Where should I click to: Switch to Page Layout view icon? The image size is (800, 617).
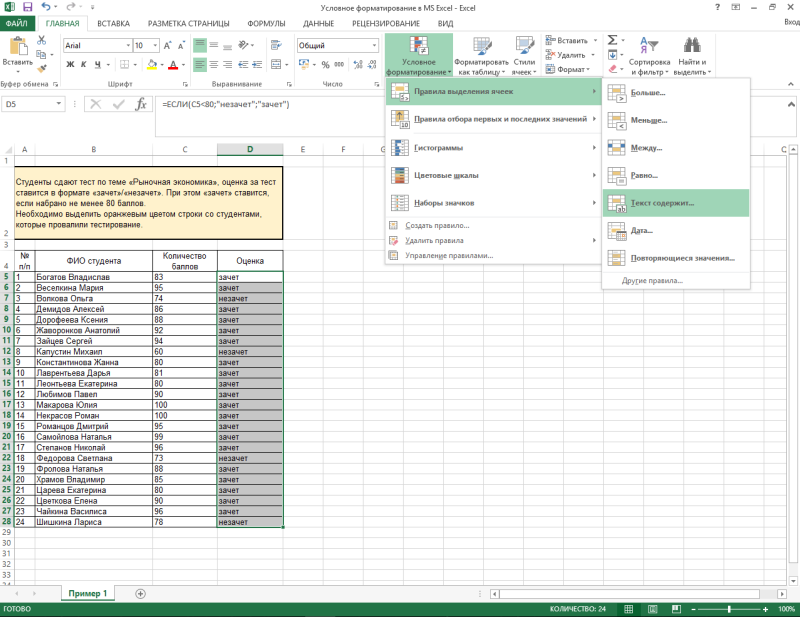pos(653,609)
